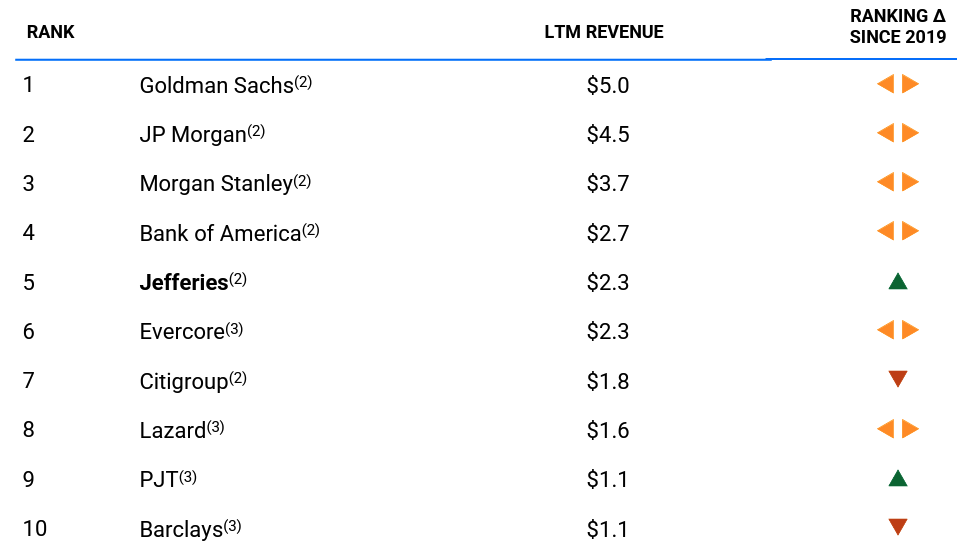Click the bold Jefferies firm name

tap(184, 282)
